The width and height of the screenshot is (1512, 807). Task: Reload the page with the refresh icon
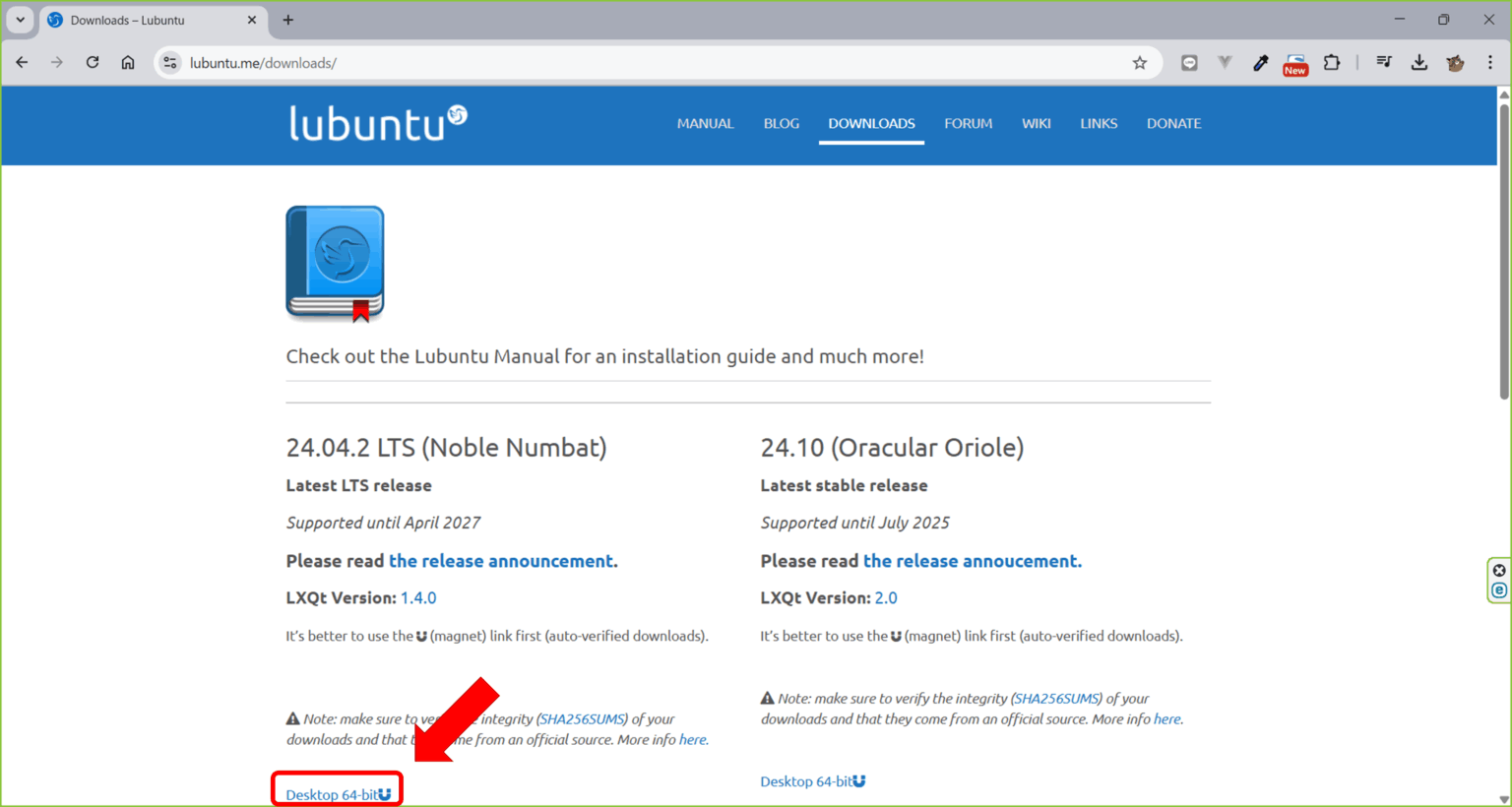(x=92, y=61)
